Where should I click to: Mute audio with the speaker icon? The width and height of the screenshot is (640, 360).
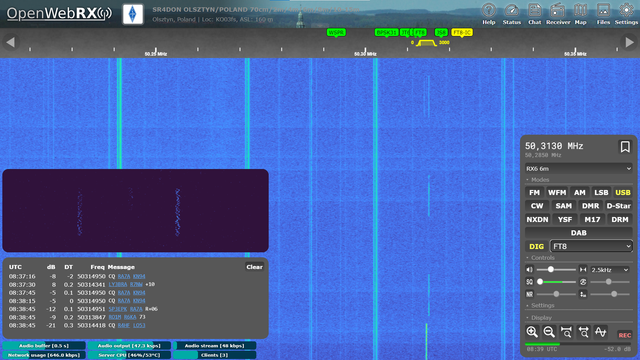click(x=529, y=269)
